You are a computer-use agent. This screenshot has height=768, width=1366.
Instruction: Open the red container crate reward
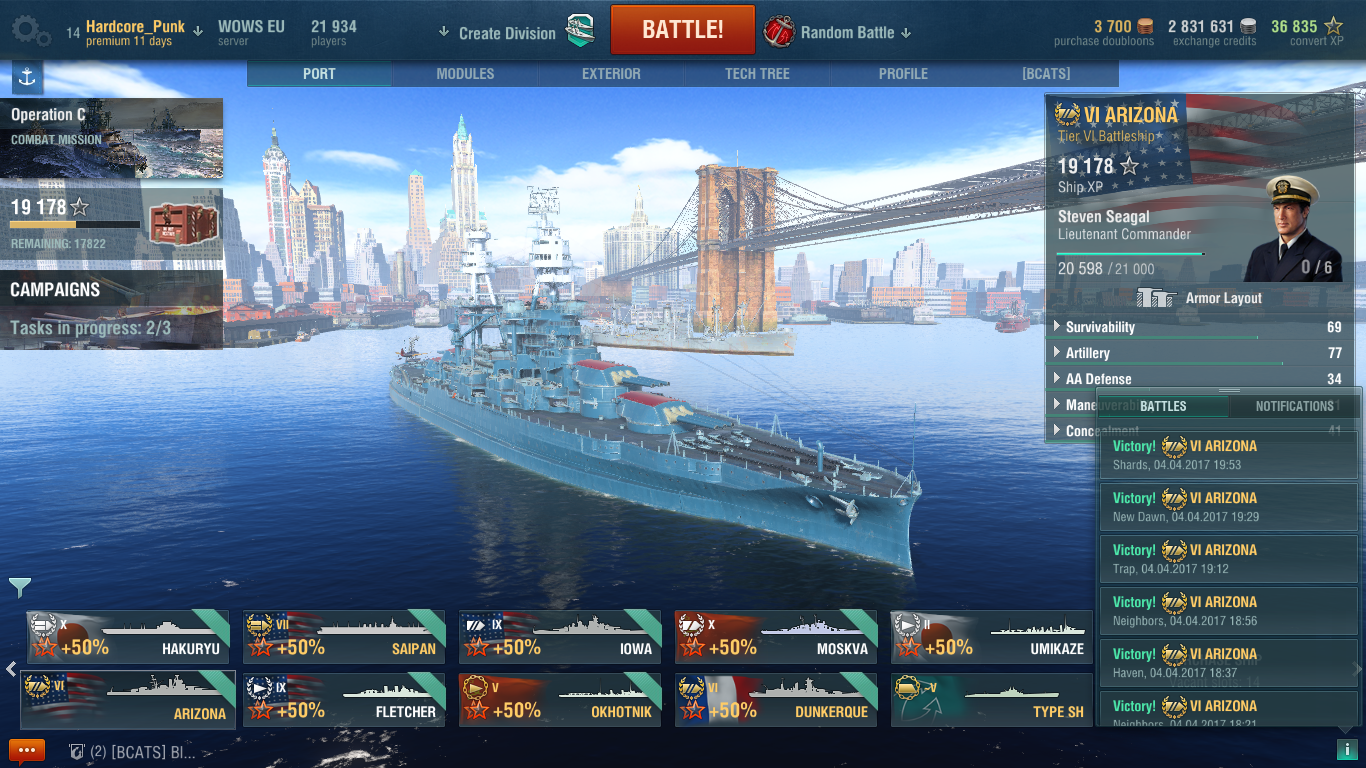183,222
